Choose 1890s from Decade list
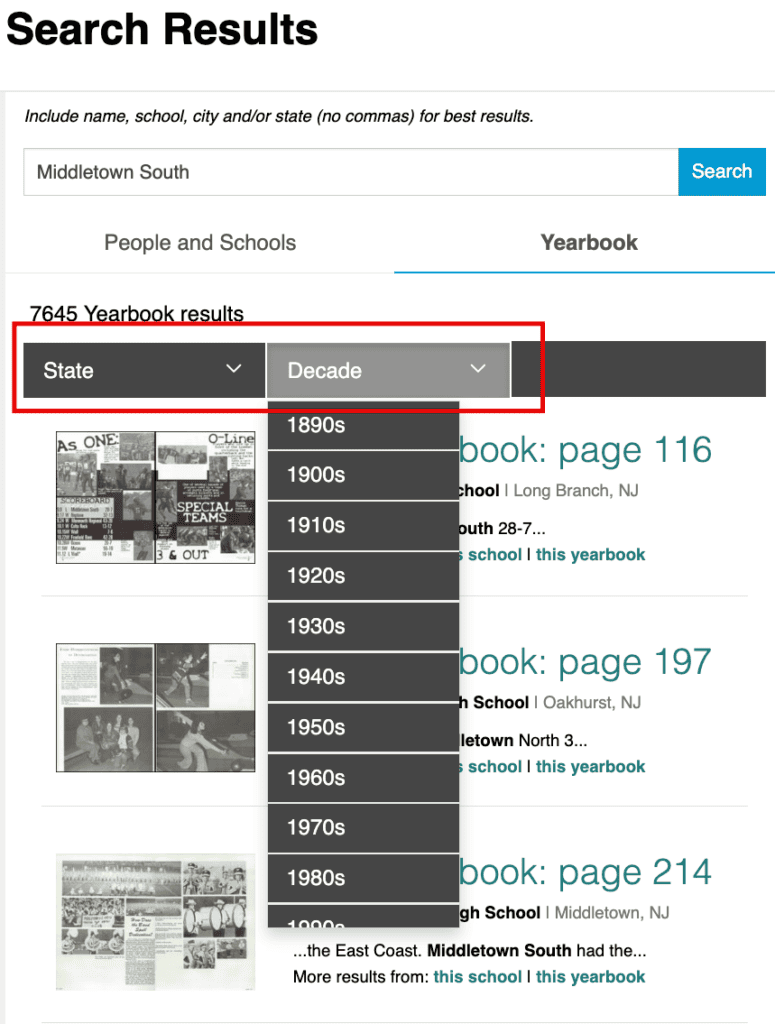The image size is (775, 1024). (363, 425)
